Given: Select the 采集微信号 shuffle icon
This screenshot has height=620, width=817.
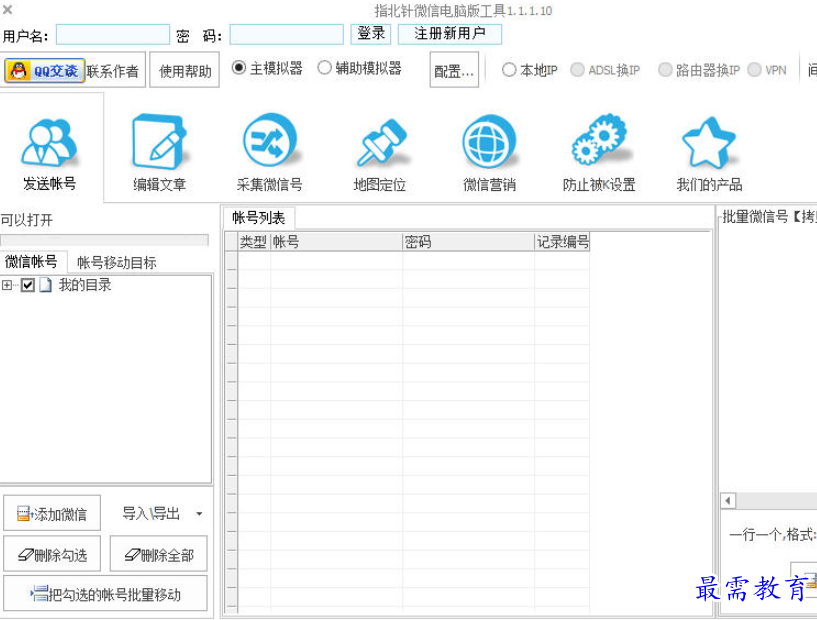Looking at the screenshot, I should (x=270, y=140).
